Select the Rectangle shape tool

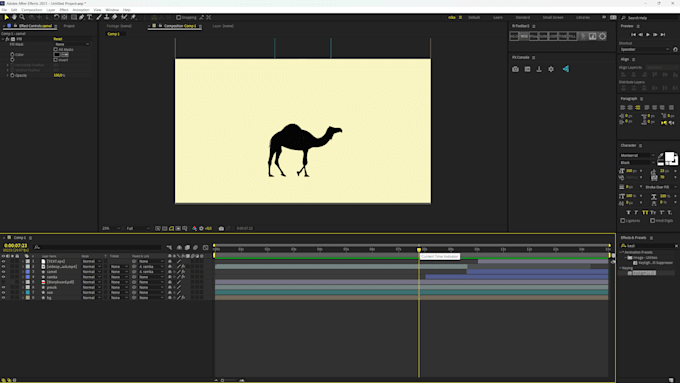74,17
